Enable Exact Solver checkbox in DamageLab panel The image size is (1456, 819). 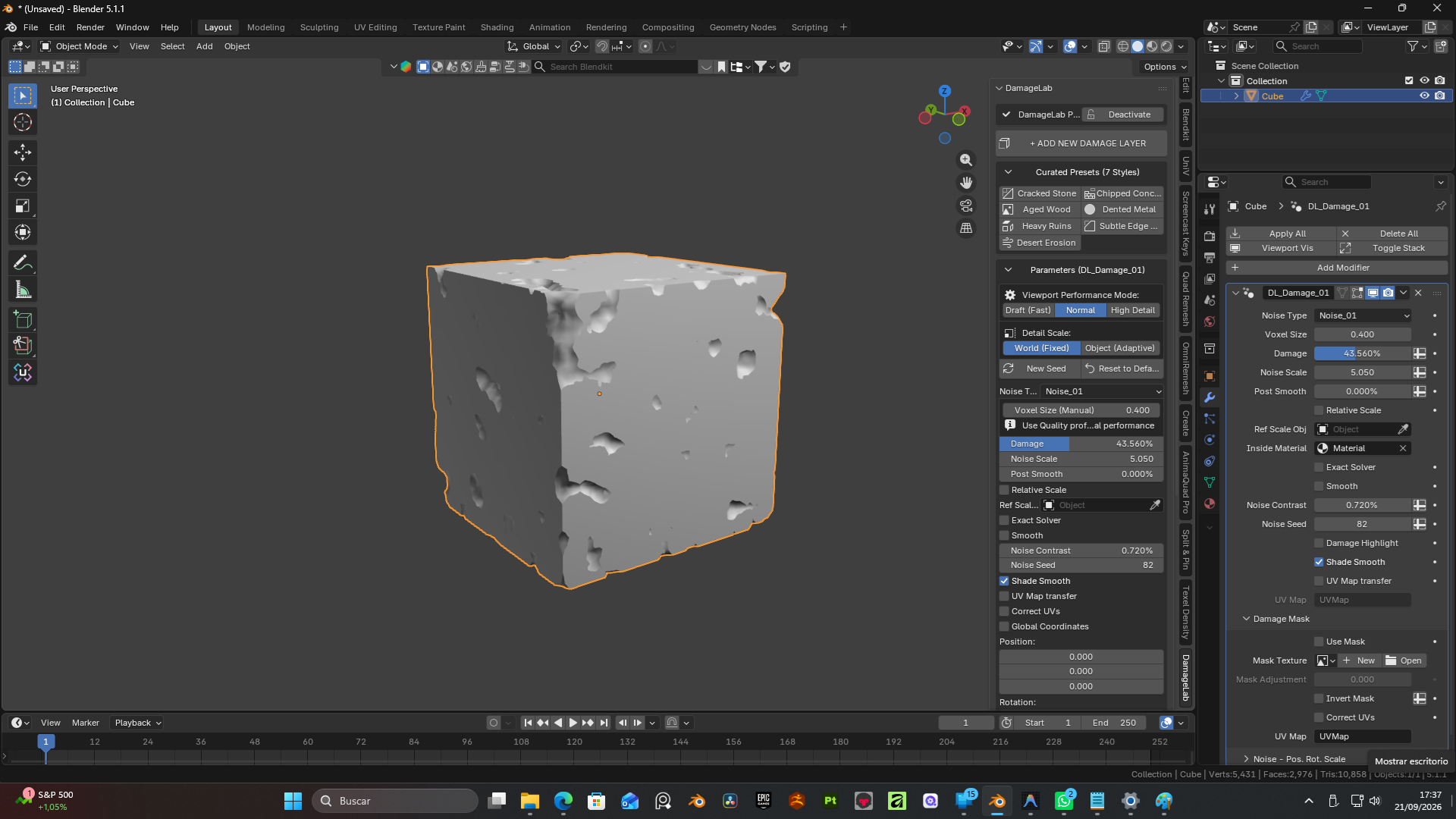pos(1004,520)
